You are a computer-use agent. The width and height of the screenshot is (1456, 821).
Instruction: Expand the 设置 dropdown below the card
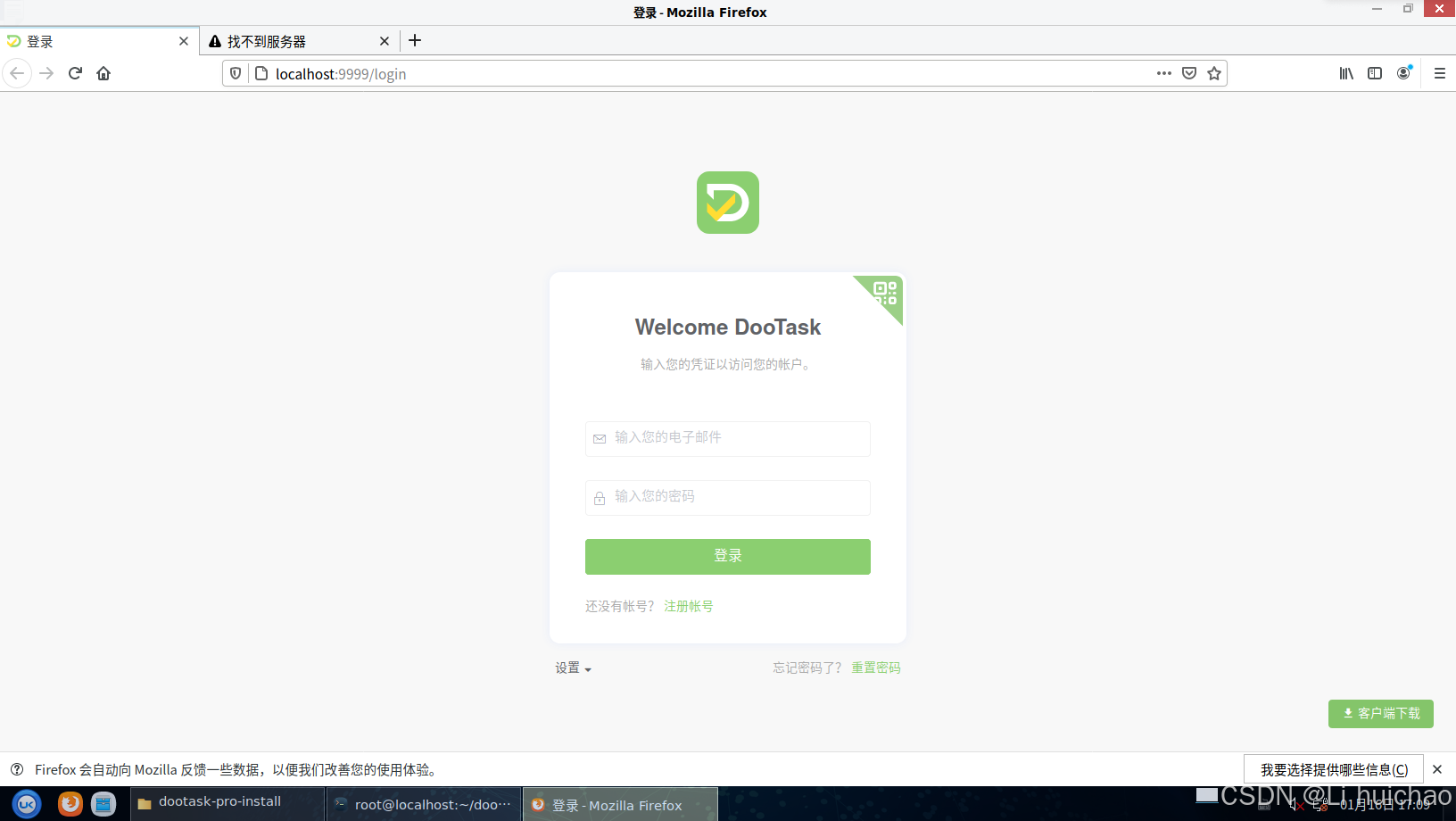pos(572,667)
